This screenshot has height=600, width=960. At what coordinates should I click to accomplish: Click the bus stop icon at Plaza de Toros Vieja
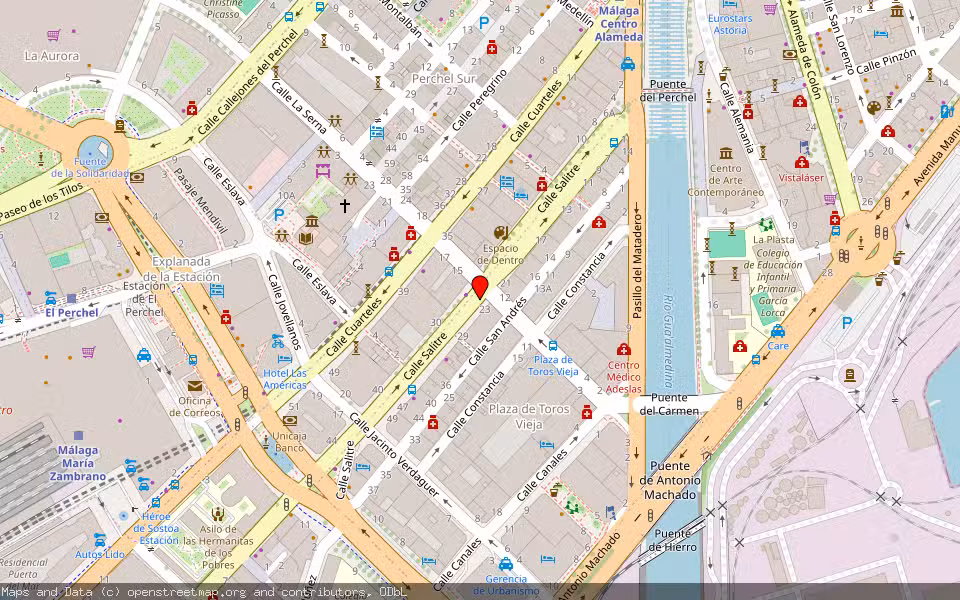point(552,345)
